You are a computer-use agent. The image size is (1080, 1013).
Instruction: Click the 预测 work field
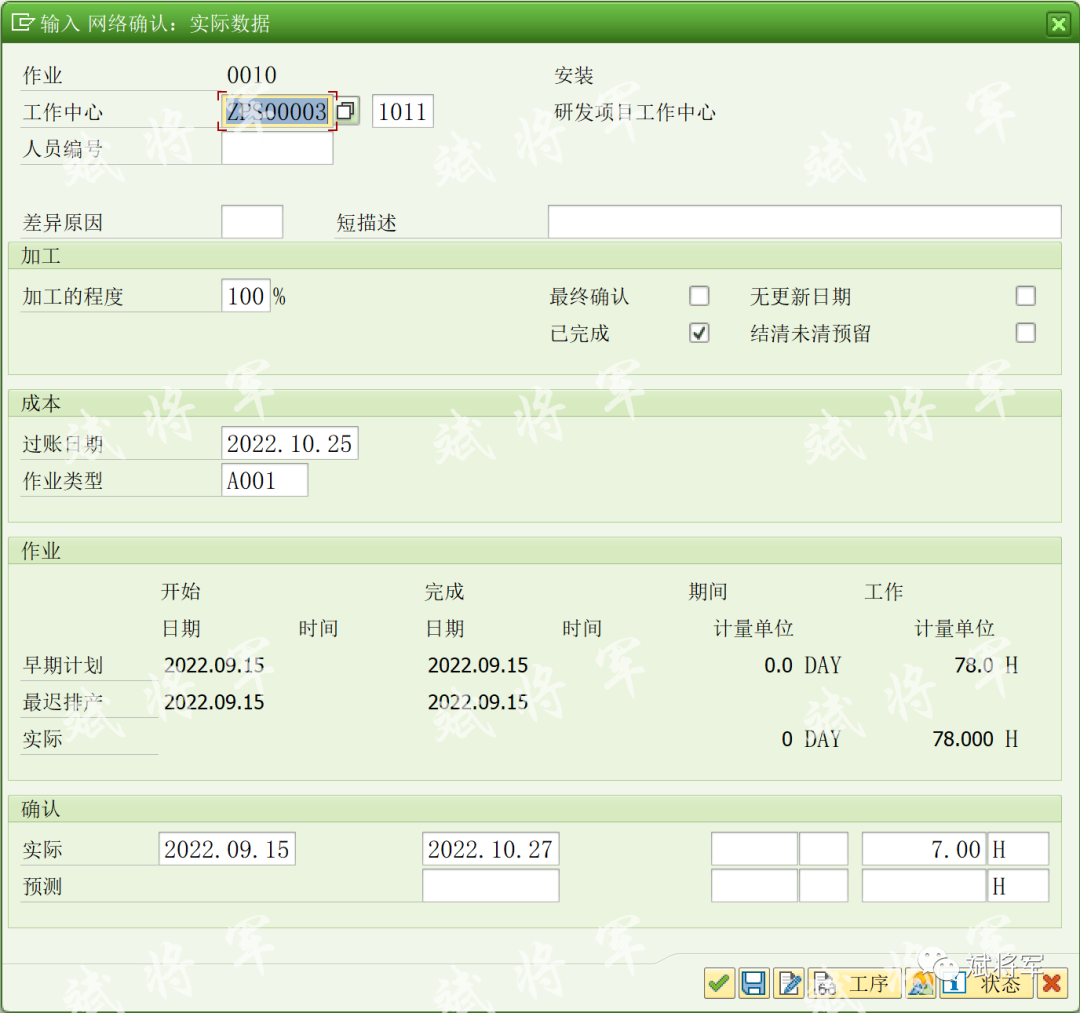tap(924, 886)
